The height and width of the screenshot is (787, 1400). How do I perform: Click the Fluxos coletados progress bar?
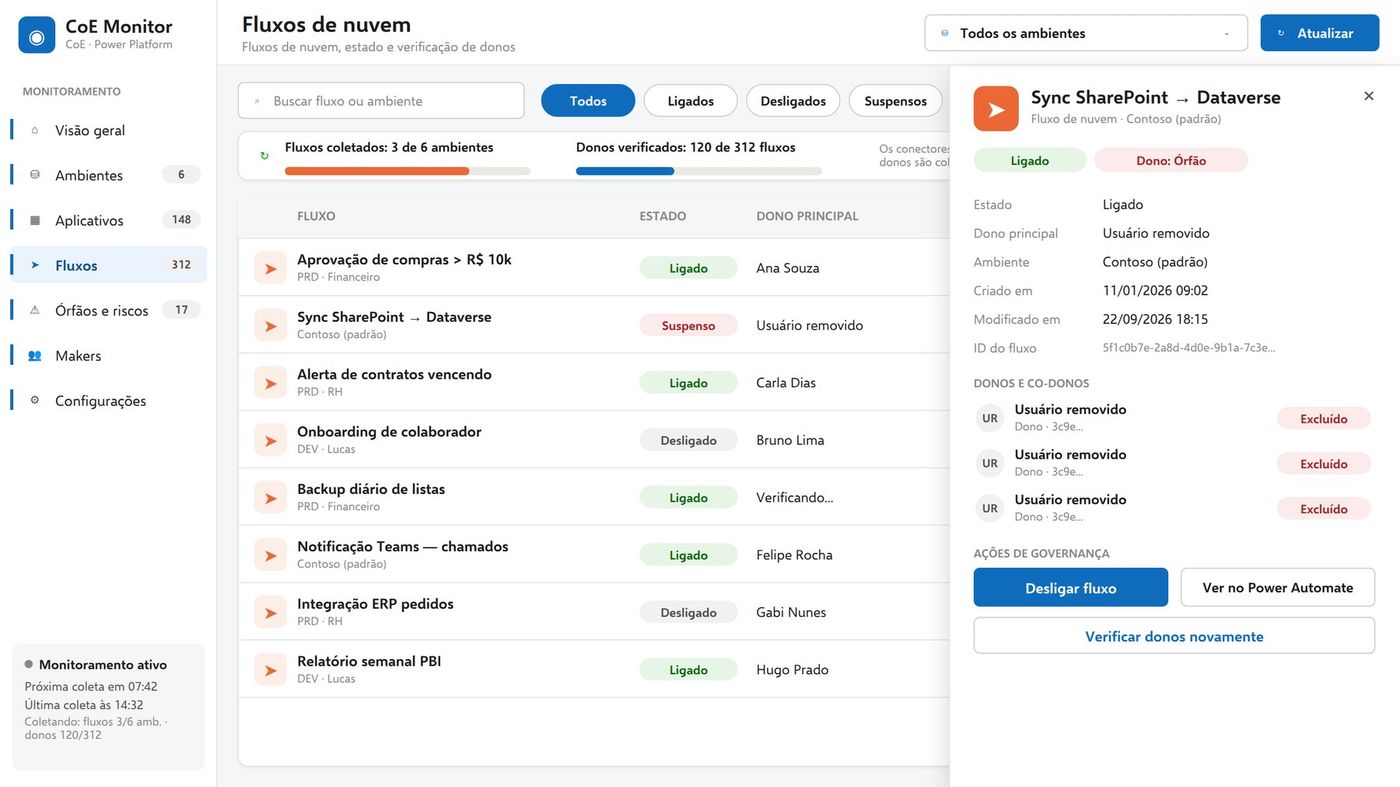(x=408, y=171)
